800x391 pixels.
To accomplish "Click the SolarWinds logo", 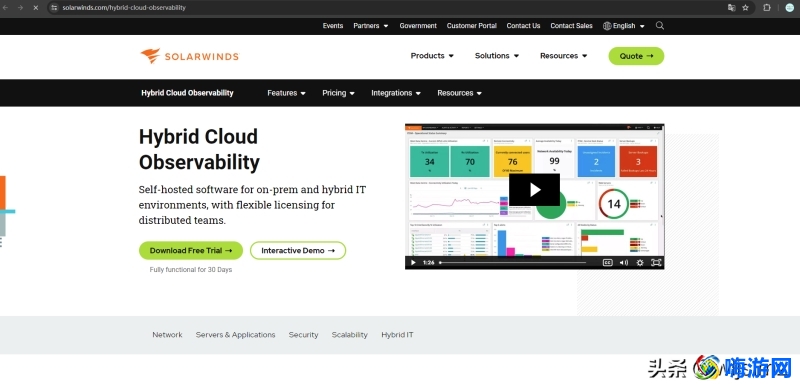I will click(x=189, y=56).
